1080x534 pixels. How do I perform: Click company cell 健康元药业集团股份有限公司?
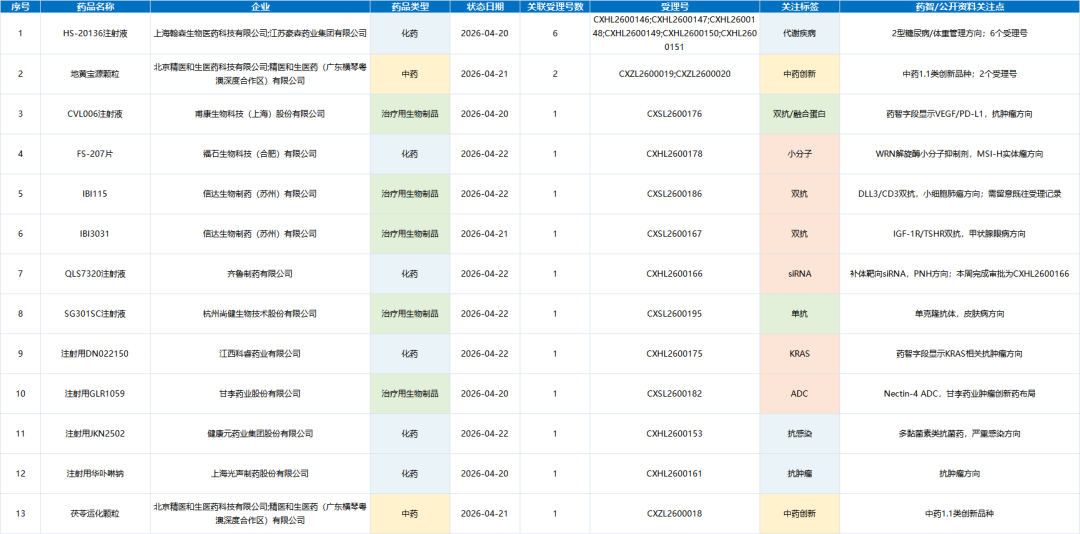pyautogui.click(x=260, y=433)
